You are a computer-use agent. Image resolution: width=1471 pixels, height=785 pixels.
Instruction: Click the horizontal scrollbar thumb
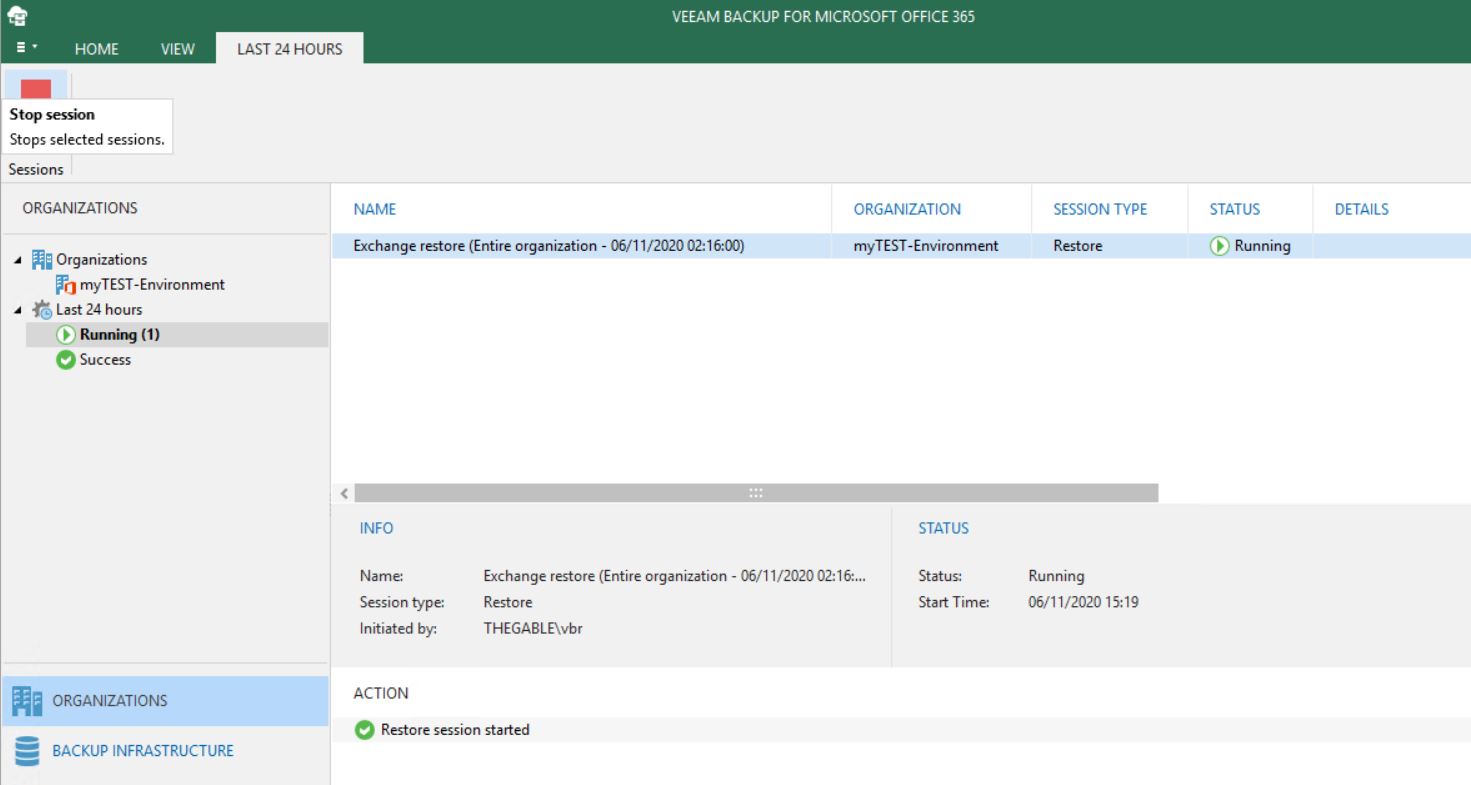pos(756,493)
